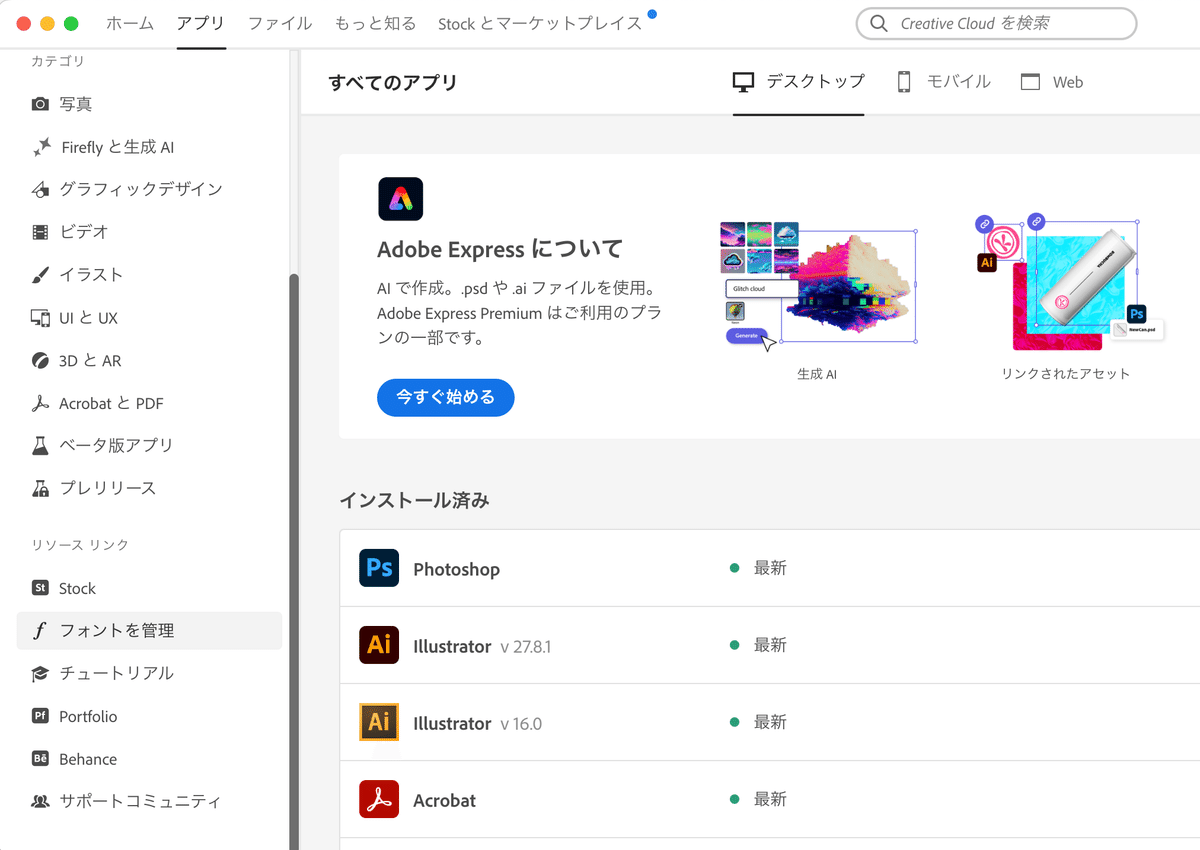
Task: Click the browser window icon on the Web tab
Action: pyautogui.click(x=1031, y=82)
